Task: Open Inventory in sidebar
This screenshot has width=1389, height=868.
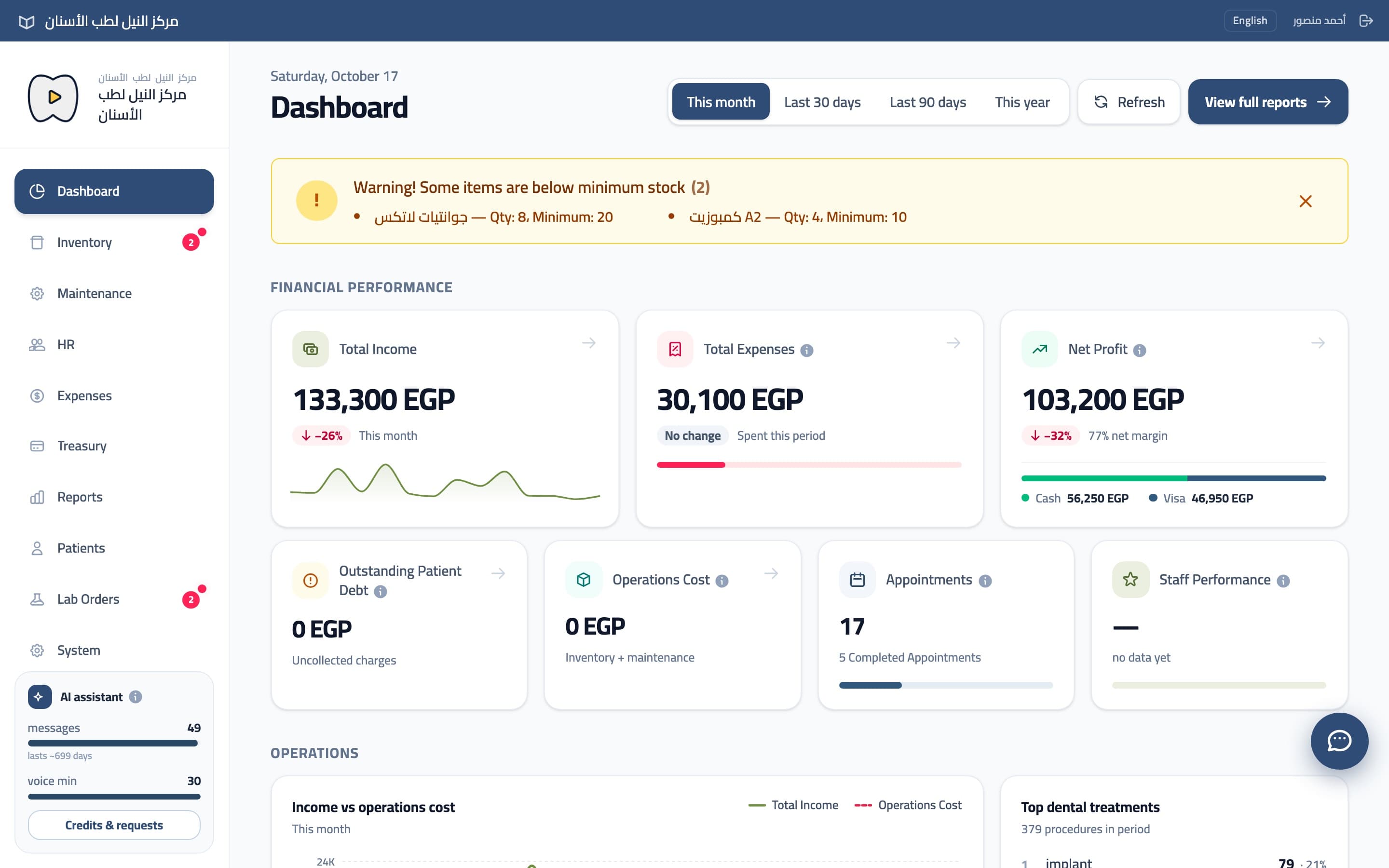Action: pyautogui.click(x=114, y=242)
